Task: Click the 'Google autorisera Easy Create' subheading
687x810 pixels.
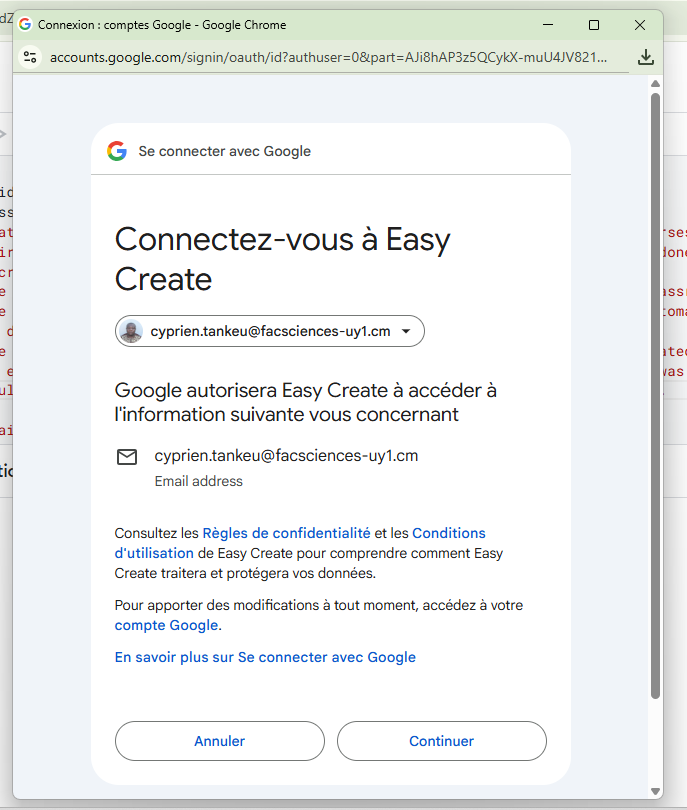Action: [x=305, y=402]
